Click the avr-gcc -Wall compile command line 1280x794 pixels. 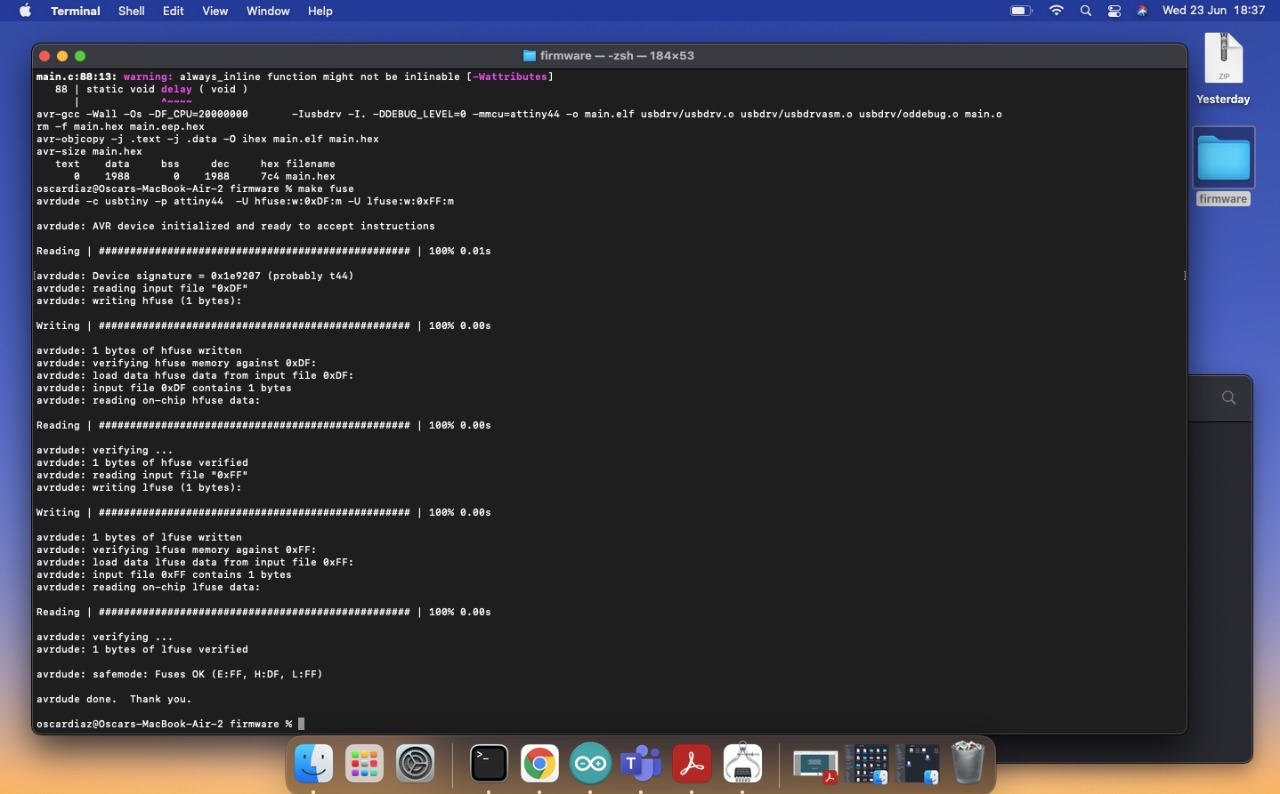(x=519, y=114)
